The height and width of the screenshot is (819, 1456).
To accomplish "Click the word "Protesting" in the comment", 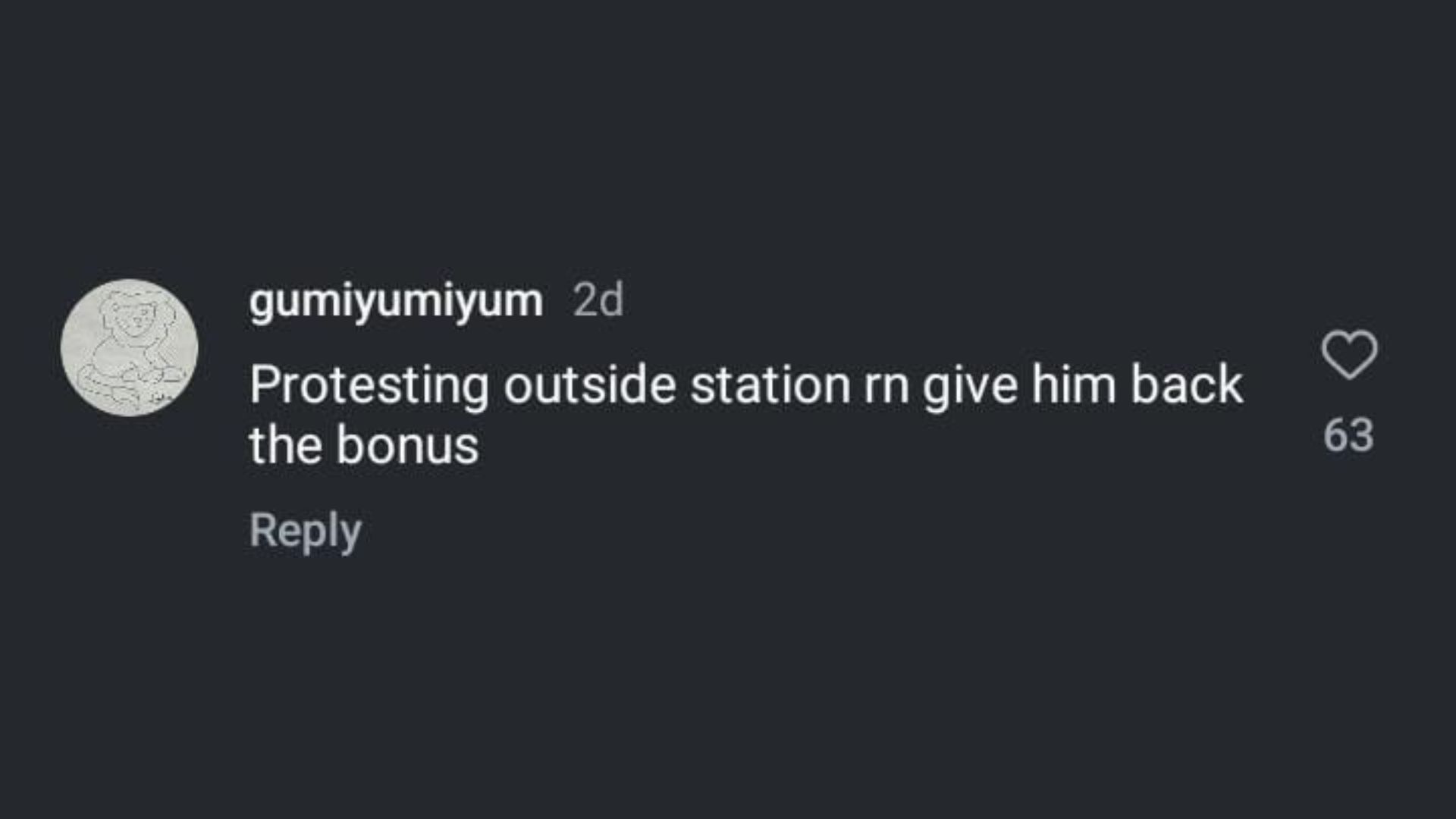I will [x=369, y=385].
